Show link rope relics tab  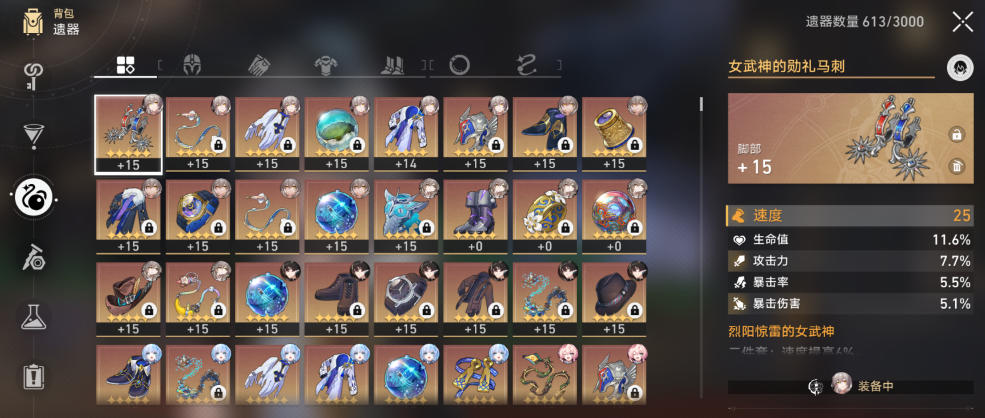[526, 65]
